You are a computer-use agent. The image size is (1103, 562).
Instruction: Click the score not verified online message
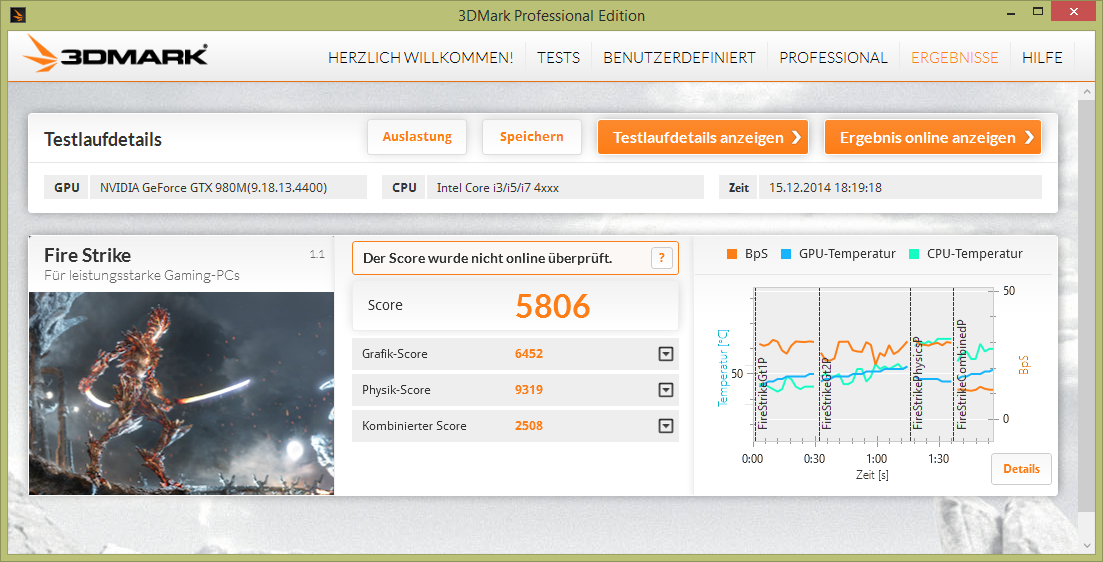[x=487, y=258]
